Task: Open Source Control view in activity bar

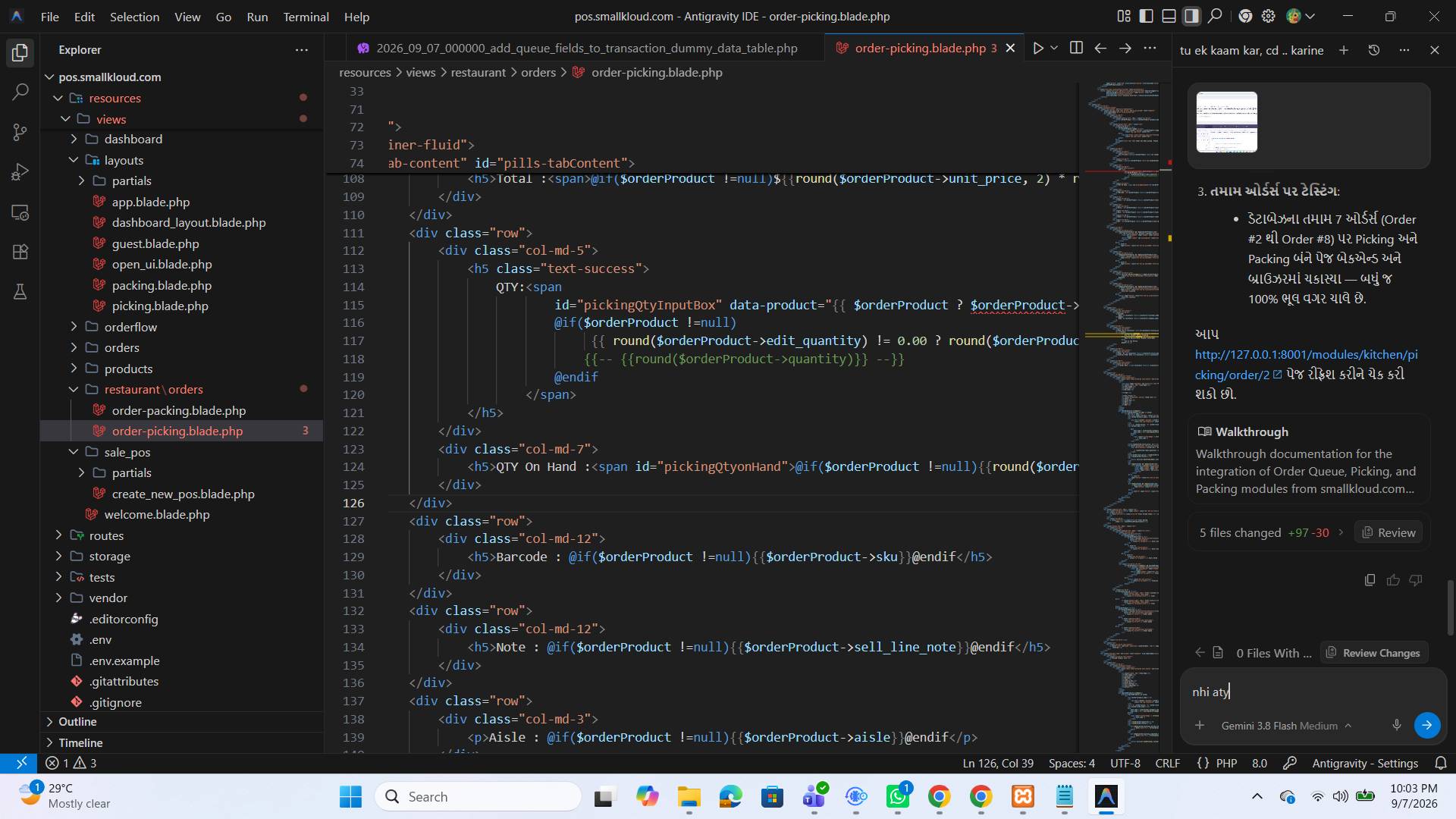Action: tap(20, 133)
